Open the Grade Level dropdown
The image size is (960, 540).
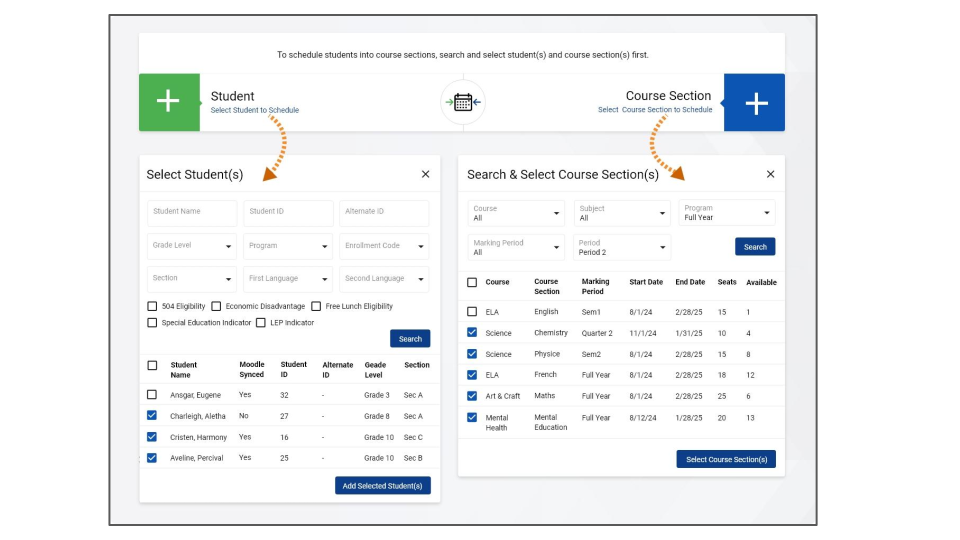pyautogui.click(x=192, y=246)
